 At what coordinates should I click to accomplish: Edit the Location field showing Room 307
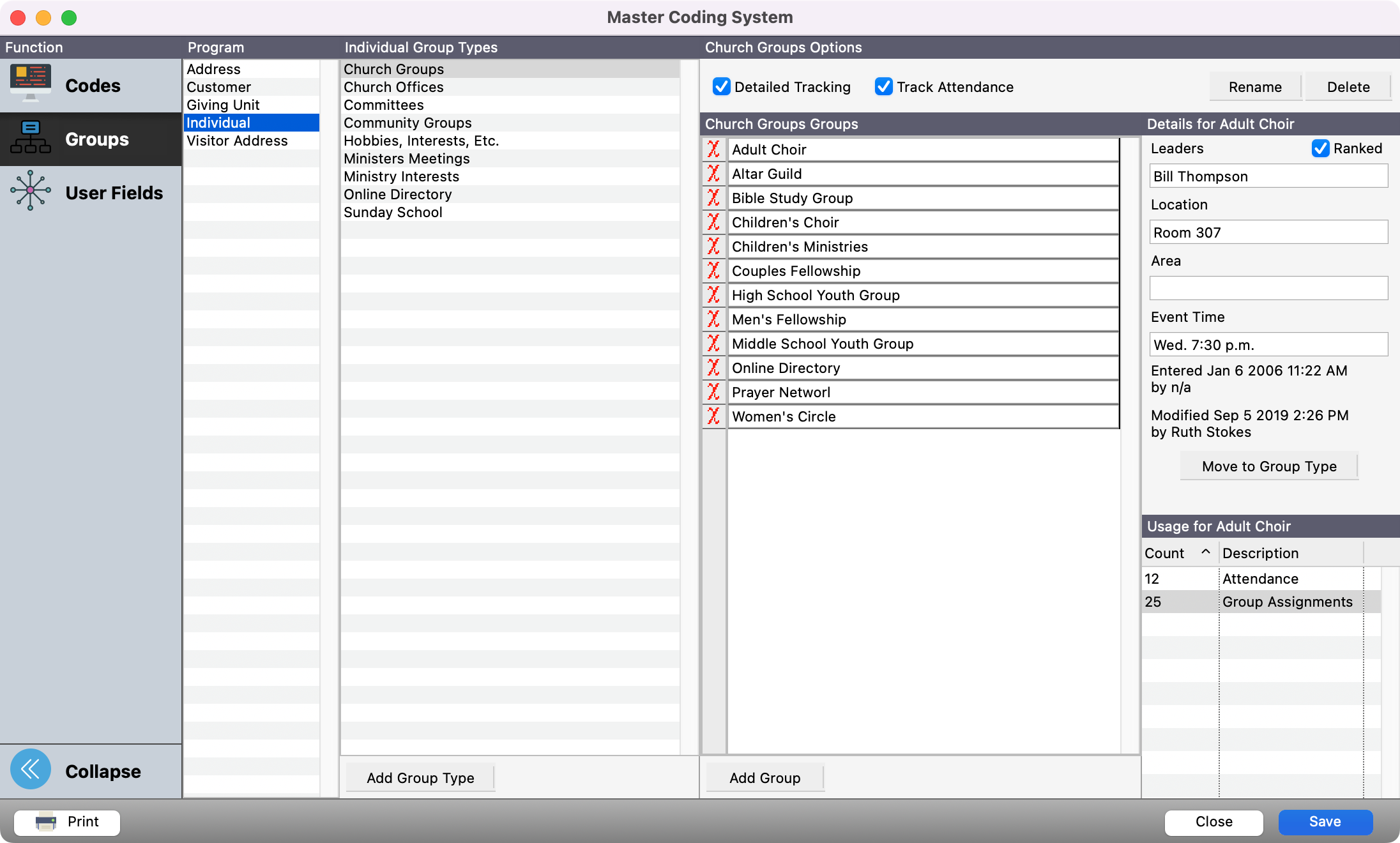1268,232
